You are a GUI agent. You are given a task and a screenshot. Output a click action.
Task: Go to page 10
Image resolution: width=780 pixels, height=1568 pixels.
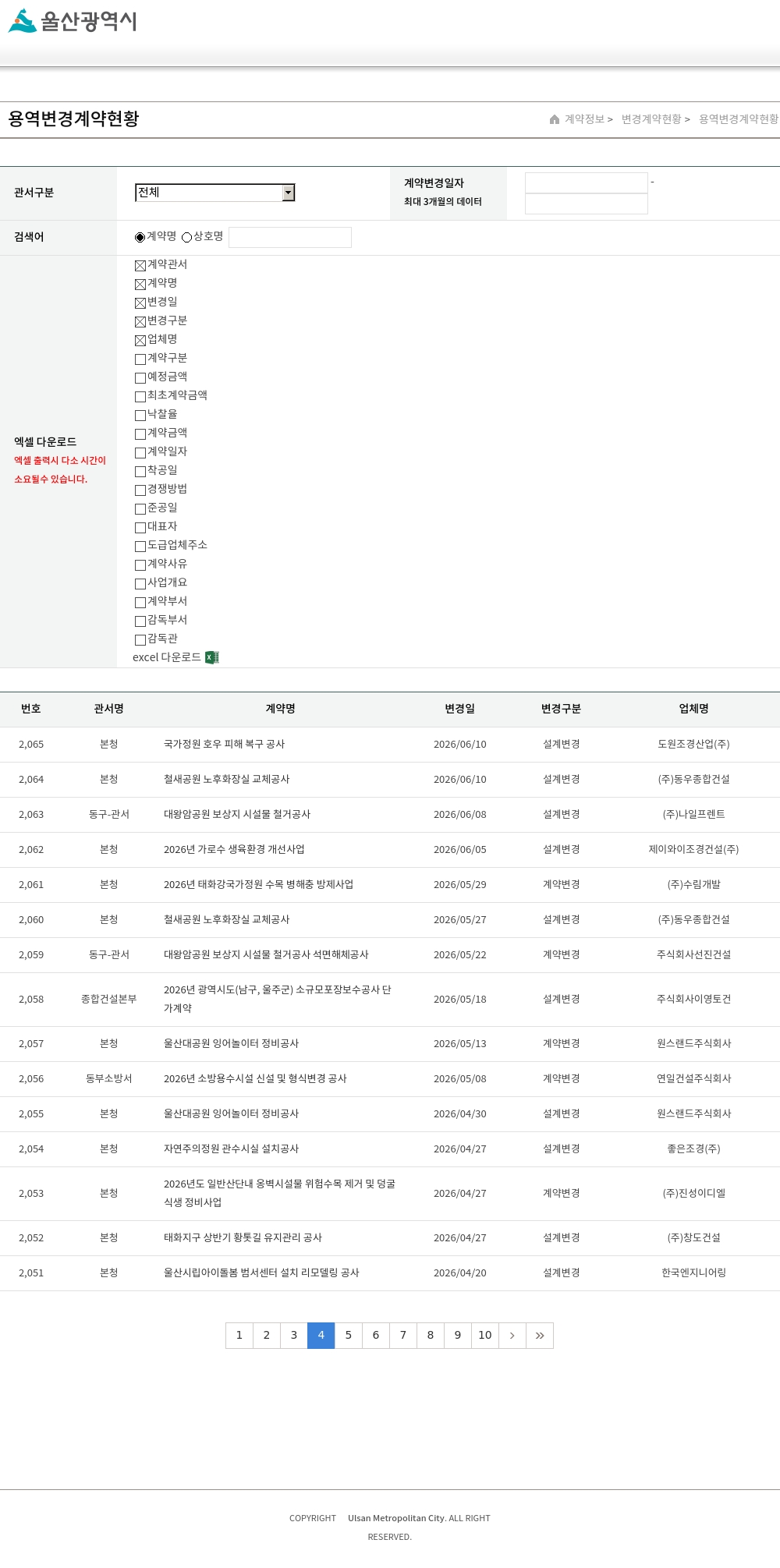(485, 1335)
